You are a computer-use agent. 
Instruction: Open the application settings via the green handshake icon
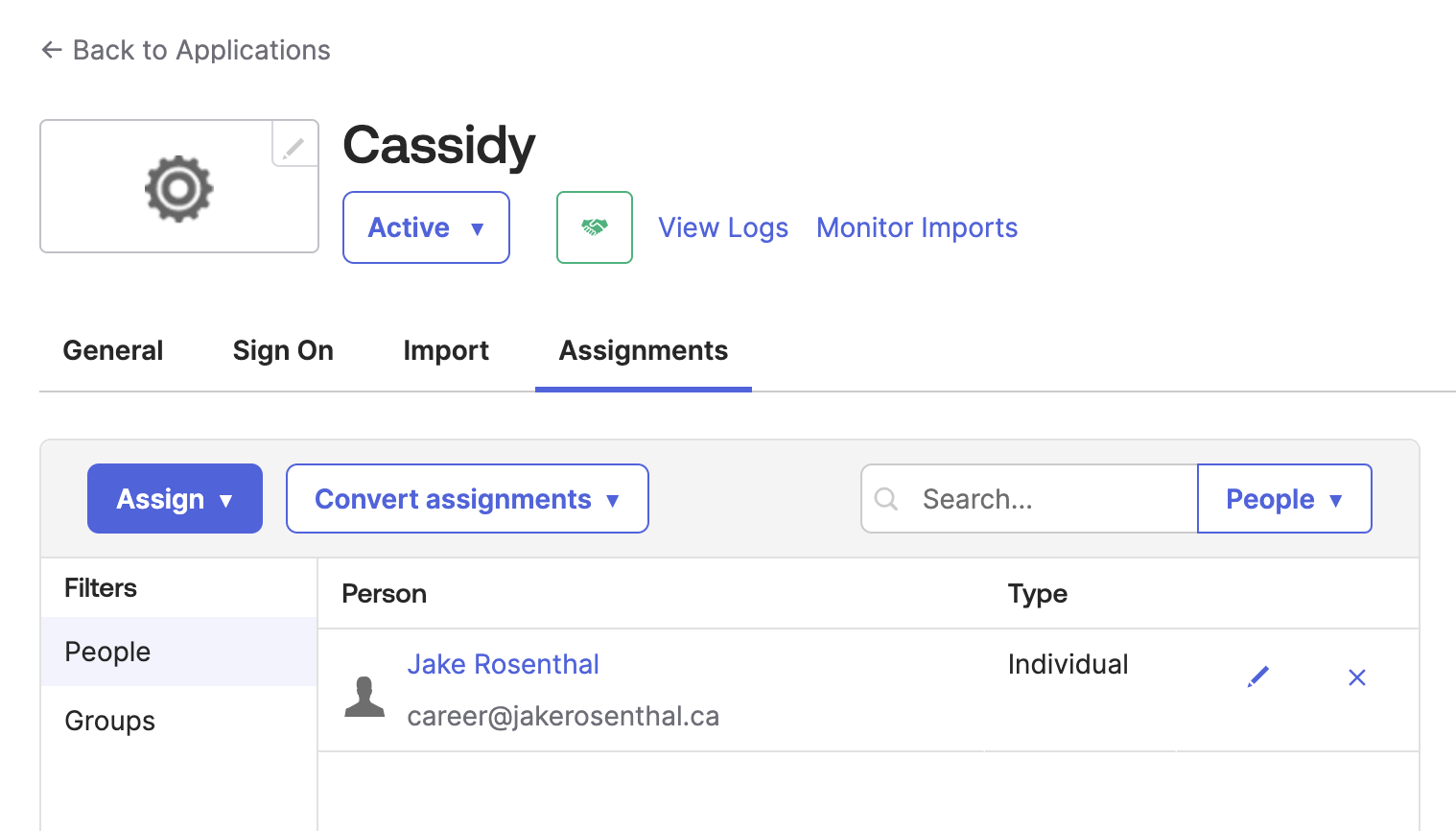click(x=595, y=227)
